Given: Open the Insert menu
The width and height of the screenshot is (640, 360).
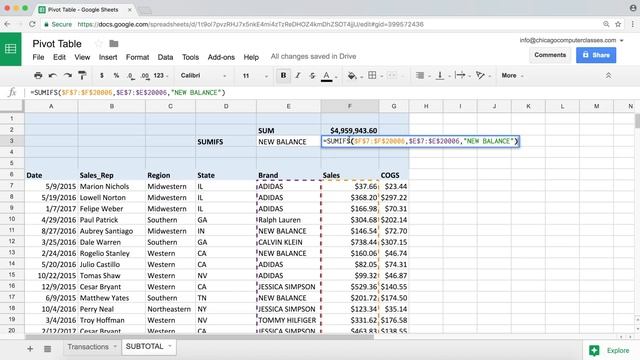Looking at the screenshot, I should click(x=108, y=57).
